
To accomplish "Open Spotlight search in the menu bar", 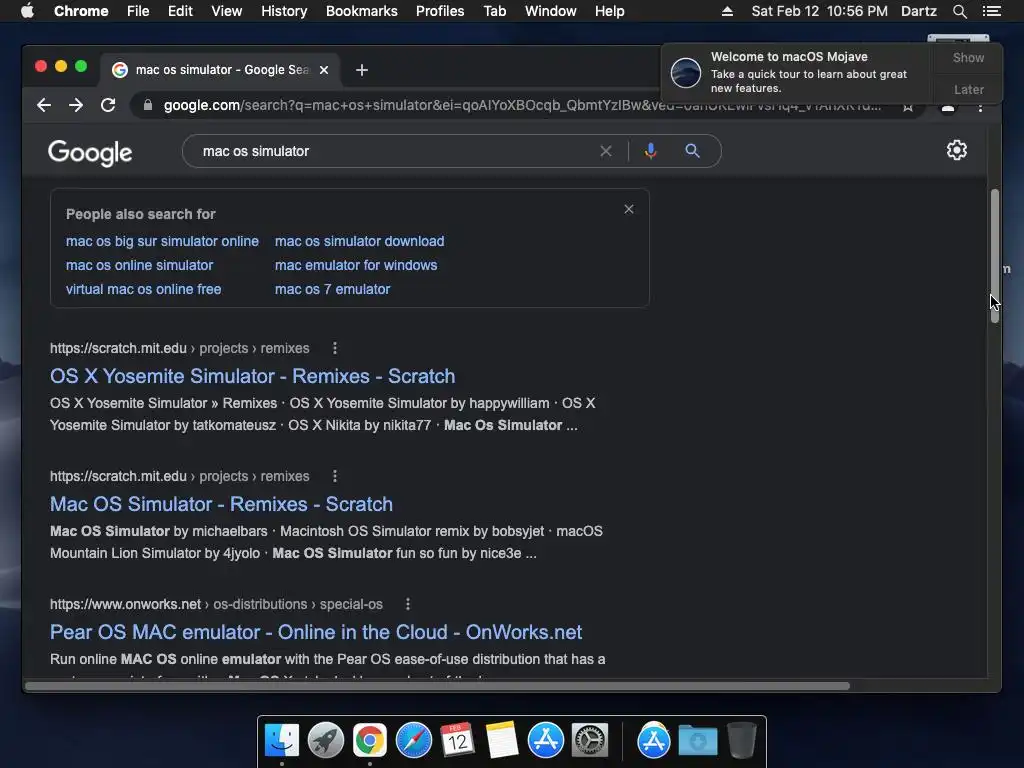I will (x=960, y=11).
